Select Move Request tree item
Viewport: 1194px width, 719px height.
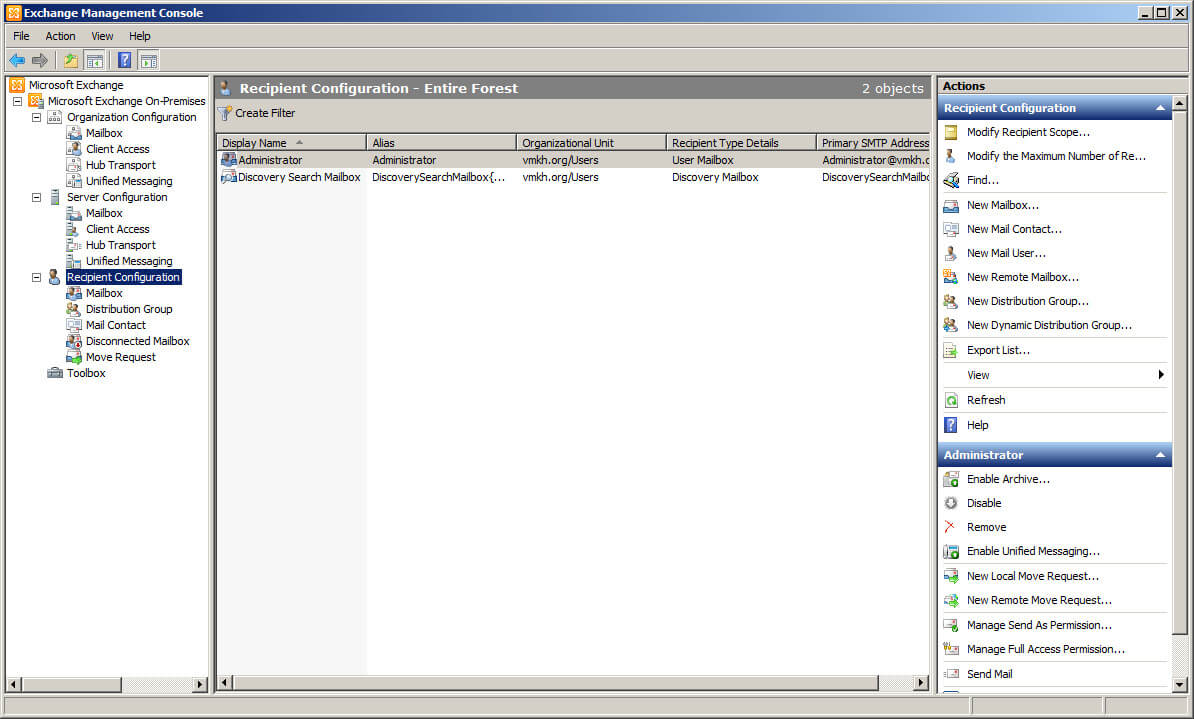tap(120, 357)
